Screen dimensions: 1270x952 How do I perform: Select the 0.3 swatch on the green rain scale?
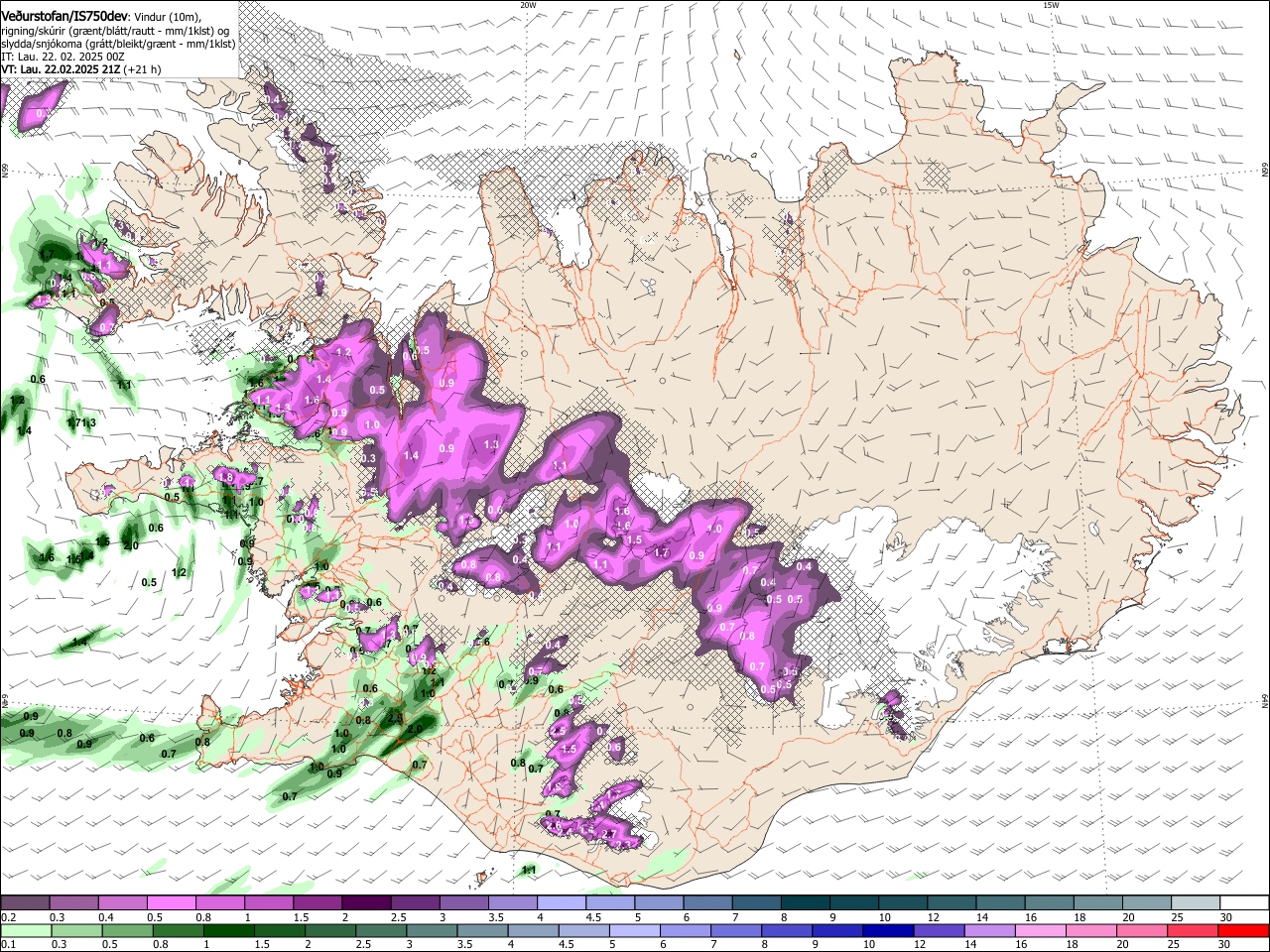(x=75, y=930)
